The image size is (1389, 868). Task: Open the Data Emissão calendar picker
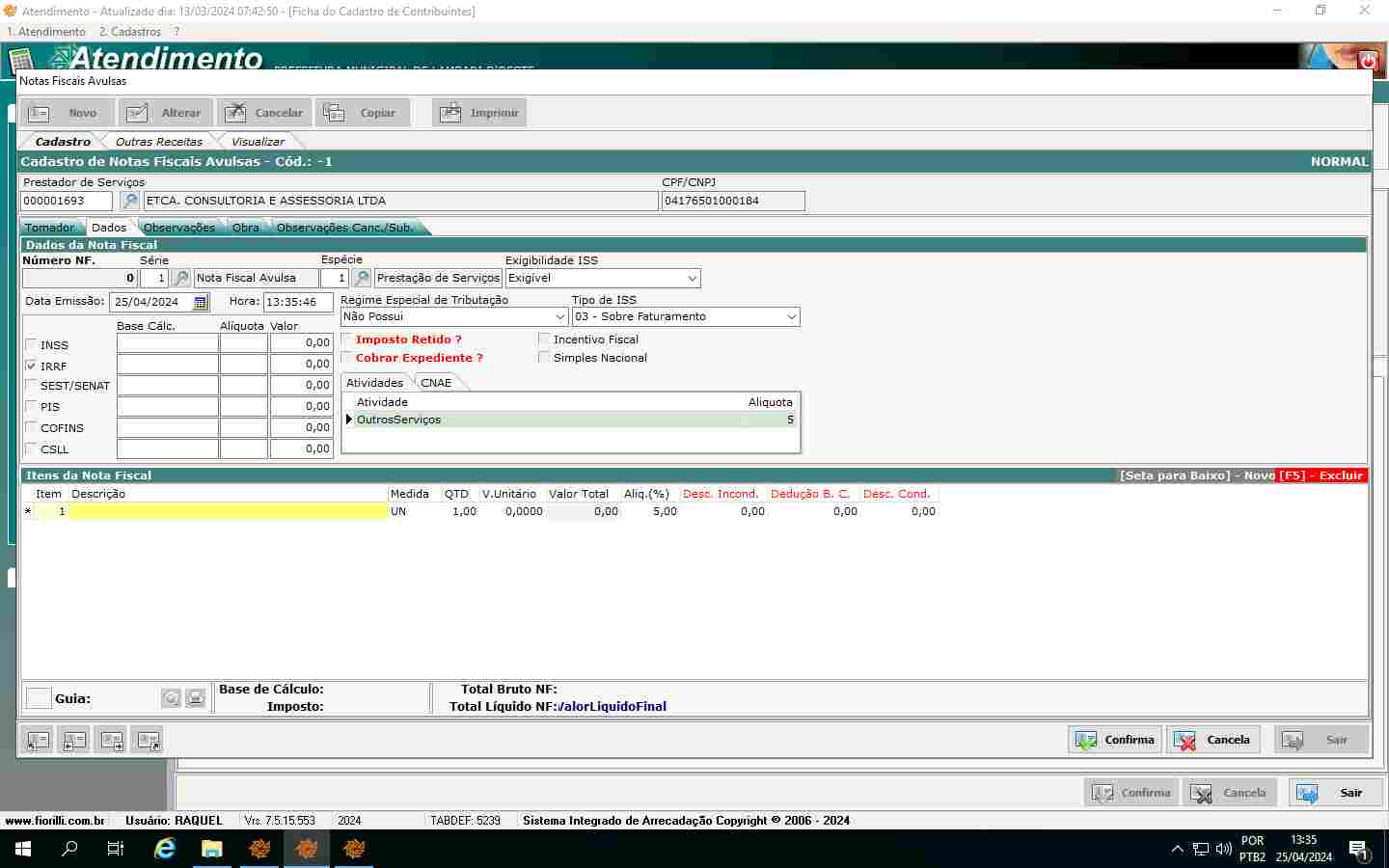pyautogui.click(x=201, y=302)
